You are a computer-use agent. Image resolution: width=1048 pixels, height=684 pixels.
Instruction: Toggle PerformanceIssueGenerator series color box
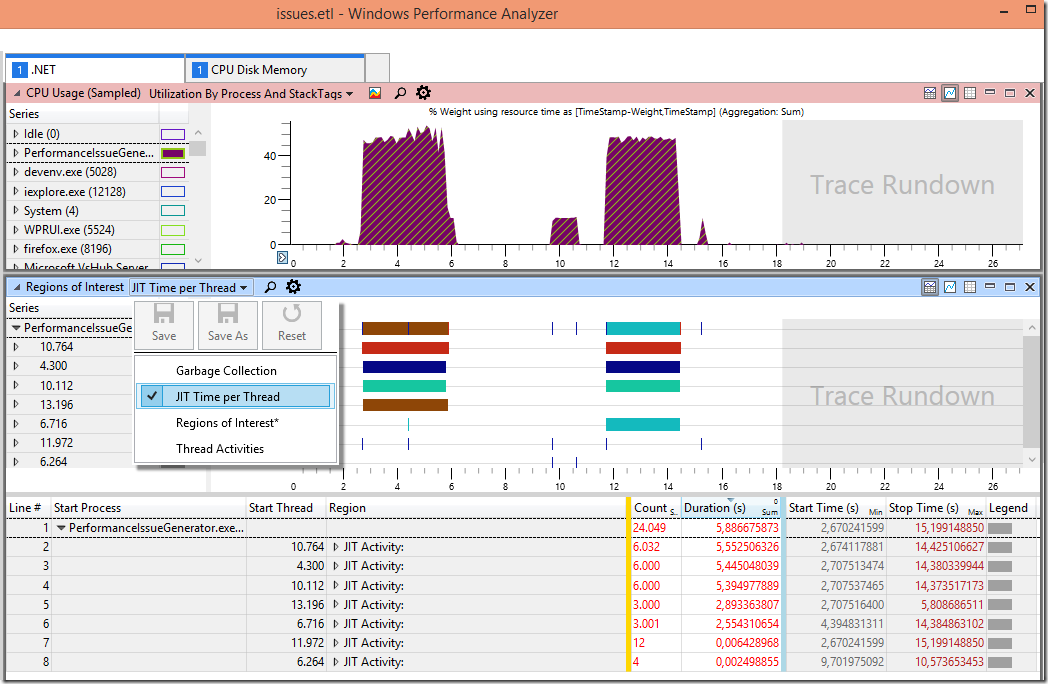[x=172, y=153]
